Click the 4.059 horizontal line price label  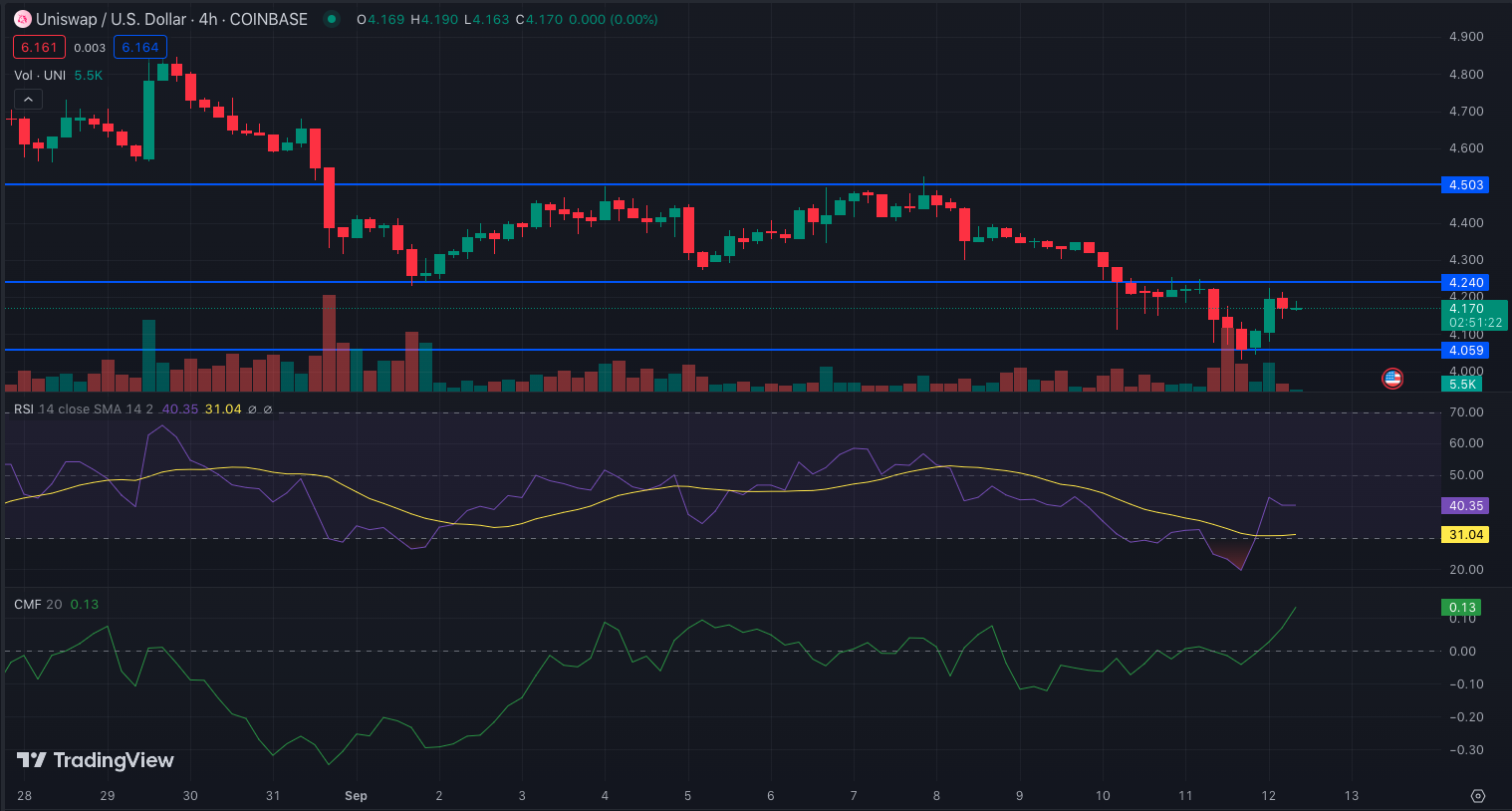click(1465, 351)
